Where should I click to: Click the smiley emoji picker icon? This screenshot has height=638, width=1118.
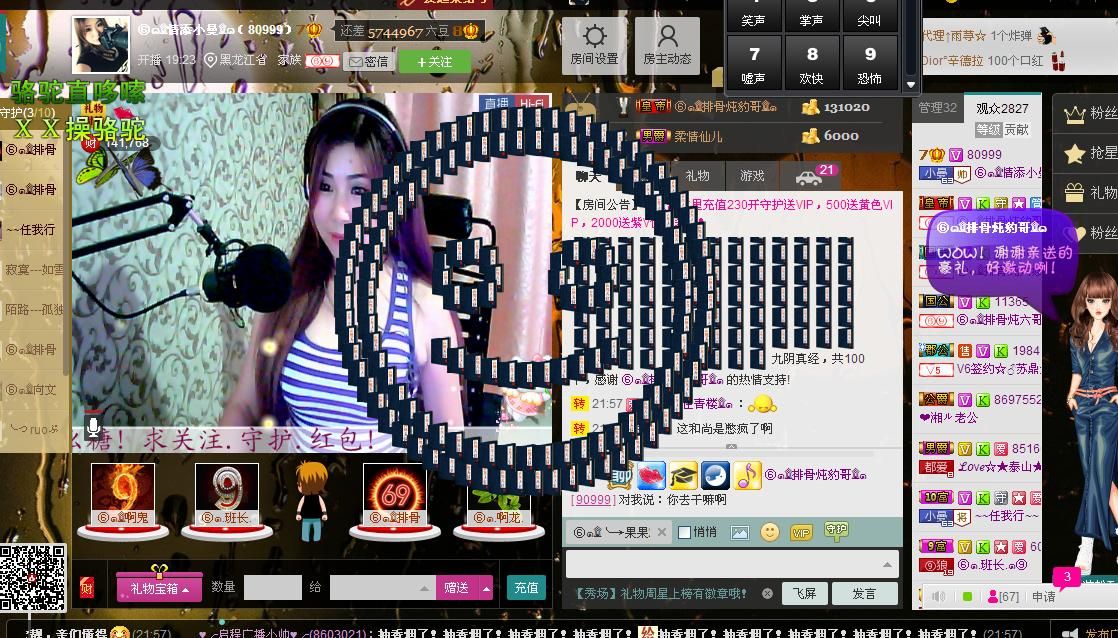click(x=769, y=532)
